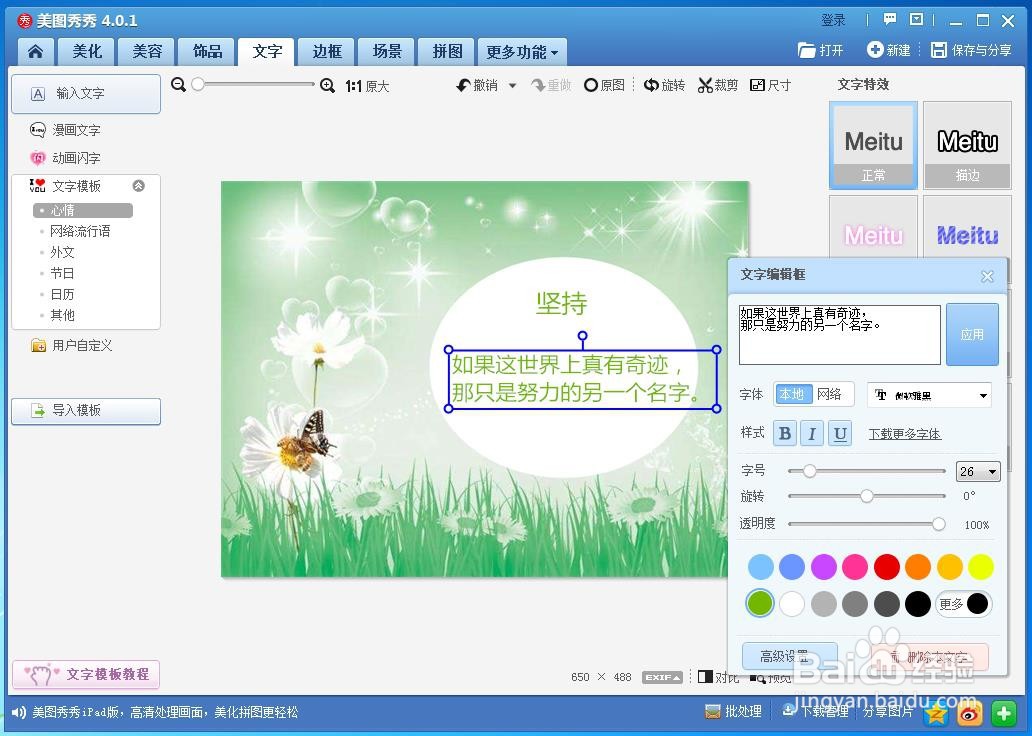Pick the yellow color swatch
The height and width of the screenshot is (736, 1032).
click(x=981, y=567)
